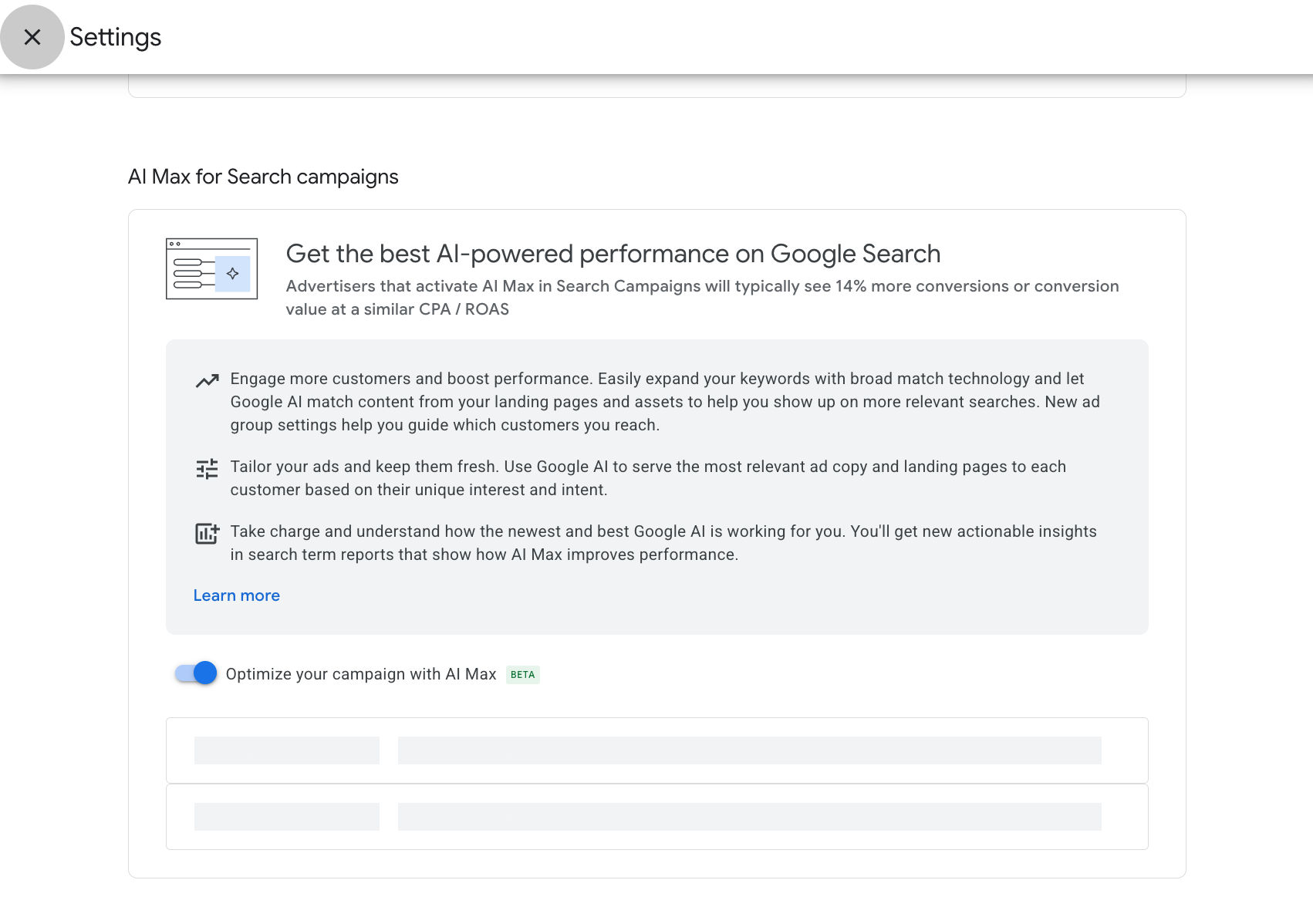Click the second loading row's short placeholder
Image resolution: width=1313 pixels, height=924 pixels.
click(287, 817)
